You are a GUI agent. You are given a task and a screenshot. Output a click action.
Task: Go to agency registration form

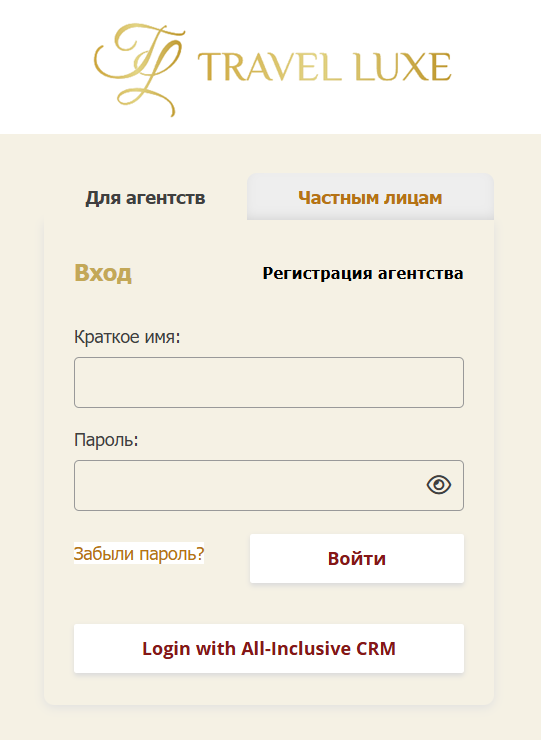363,273
